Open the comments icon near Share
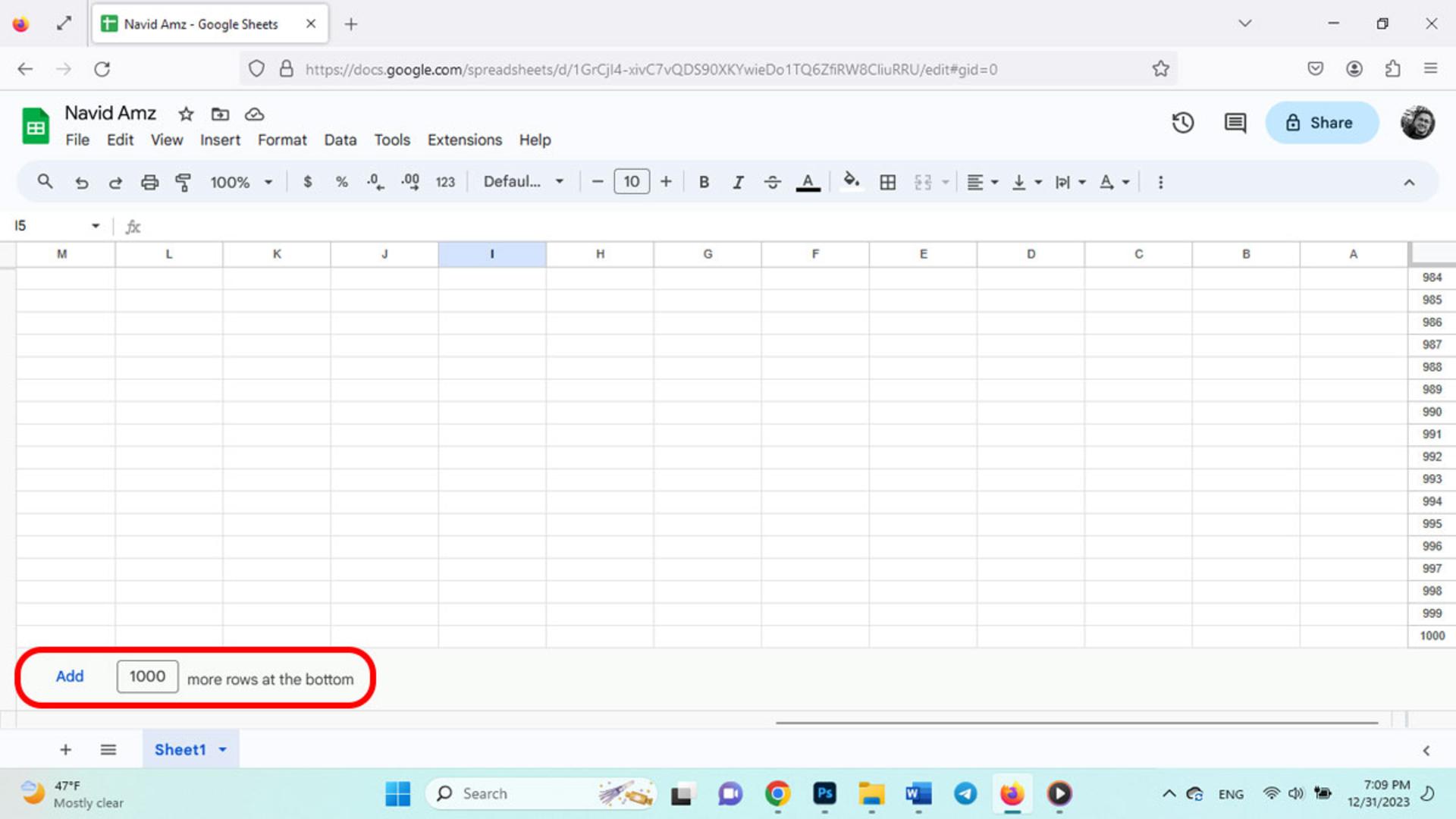The height and width of the screenshot is (819, 1456). point(1235,123)
